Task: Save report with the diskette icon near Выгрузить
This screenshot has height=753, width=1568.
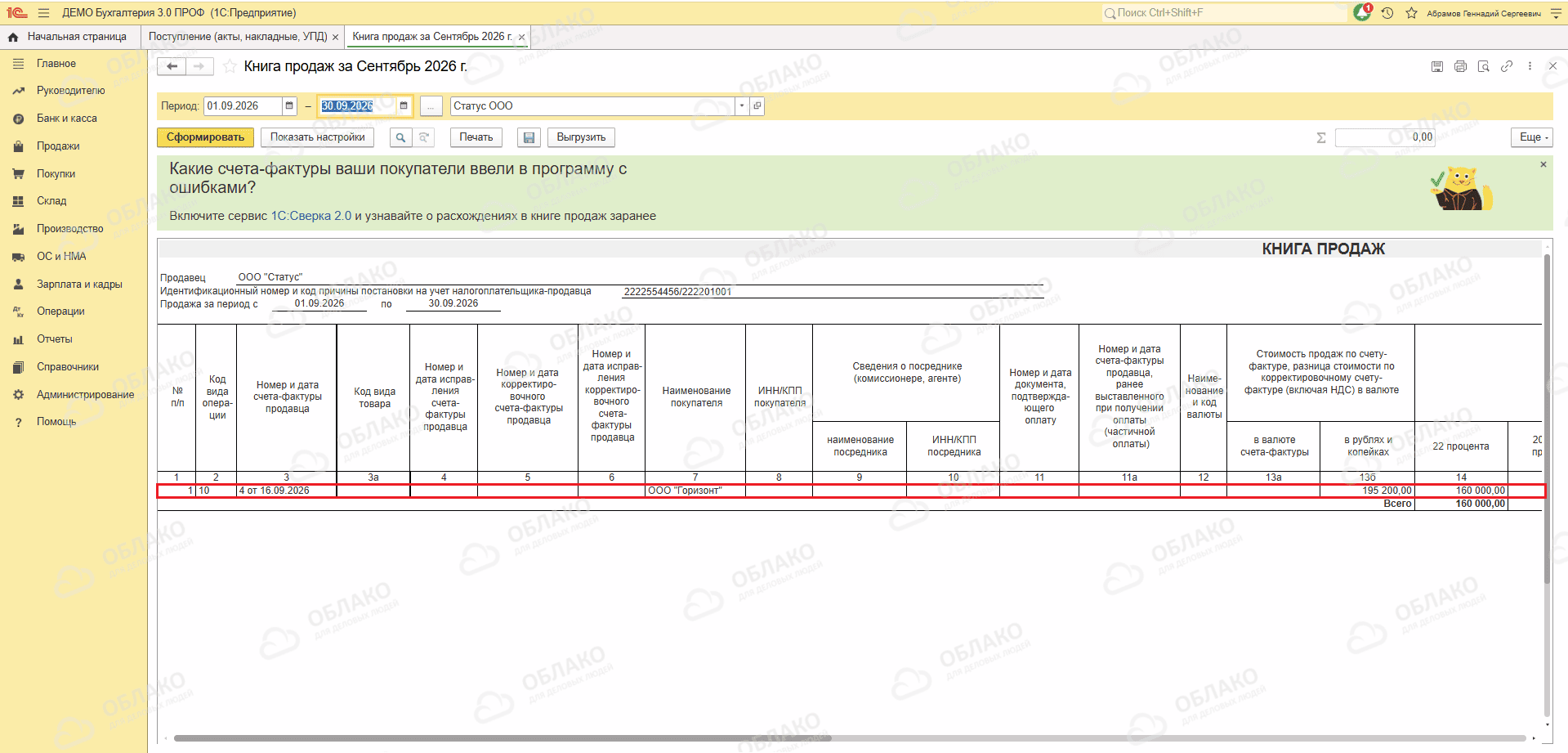Action: point(529,137)
